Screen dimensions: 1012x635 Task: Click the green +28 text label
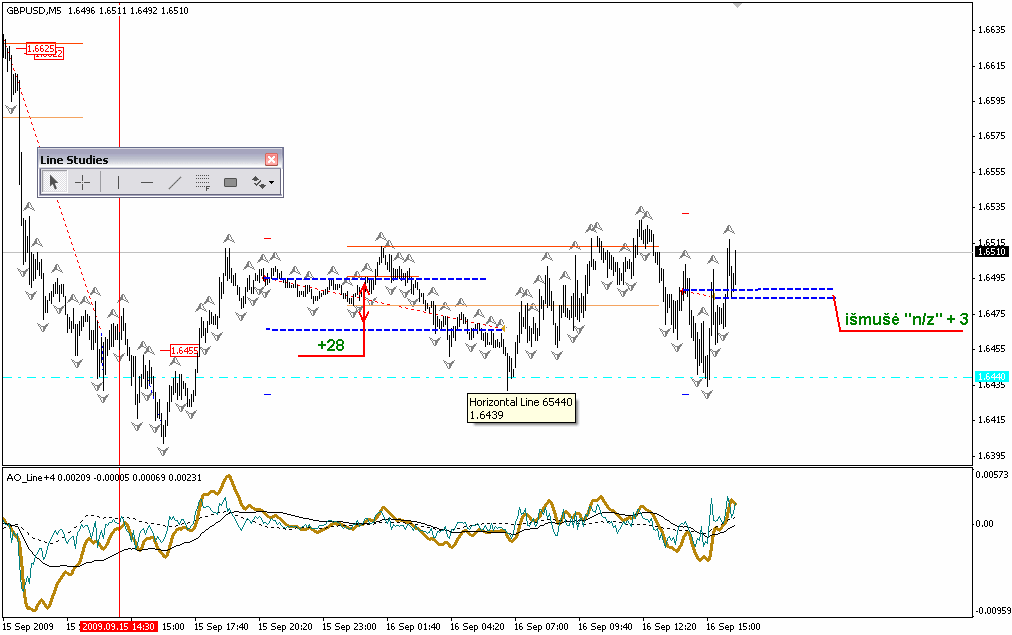[x=330, y=344]
